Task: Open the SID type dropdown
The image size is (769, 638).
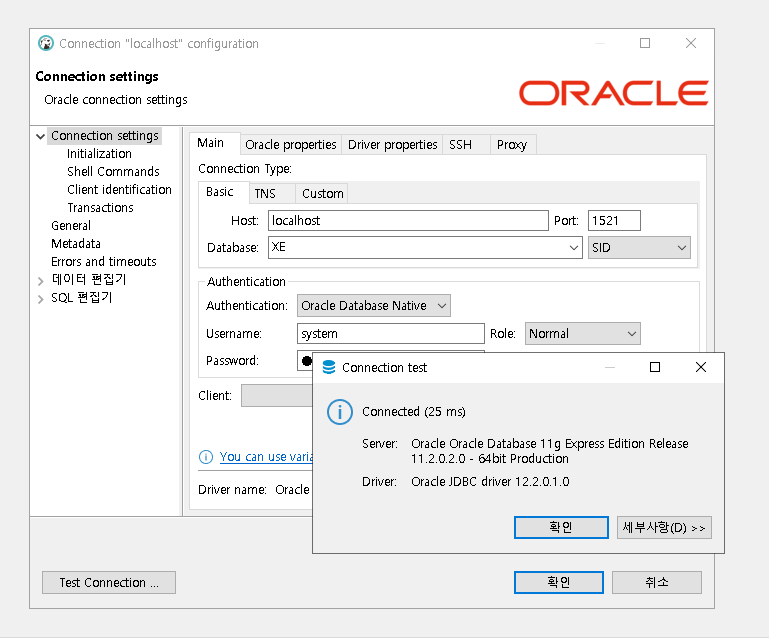Action: click(x=639, y=248)
